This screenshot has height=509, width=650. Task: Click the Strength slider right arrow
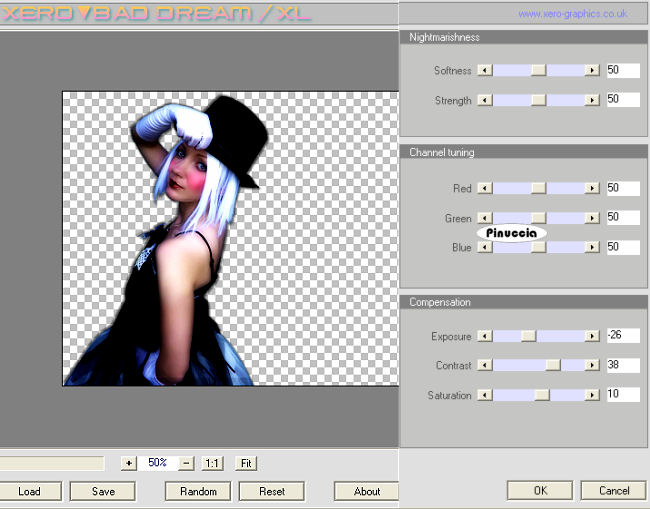pyautogui.click(x=592, y=100)
